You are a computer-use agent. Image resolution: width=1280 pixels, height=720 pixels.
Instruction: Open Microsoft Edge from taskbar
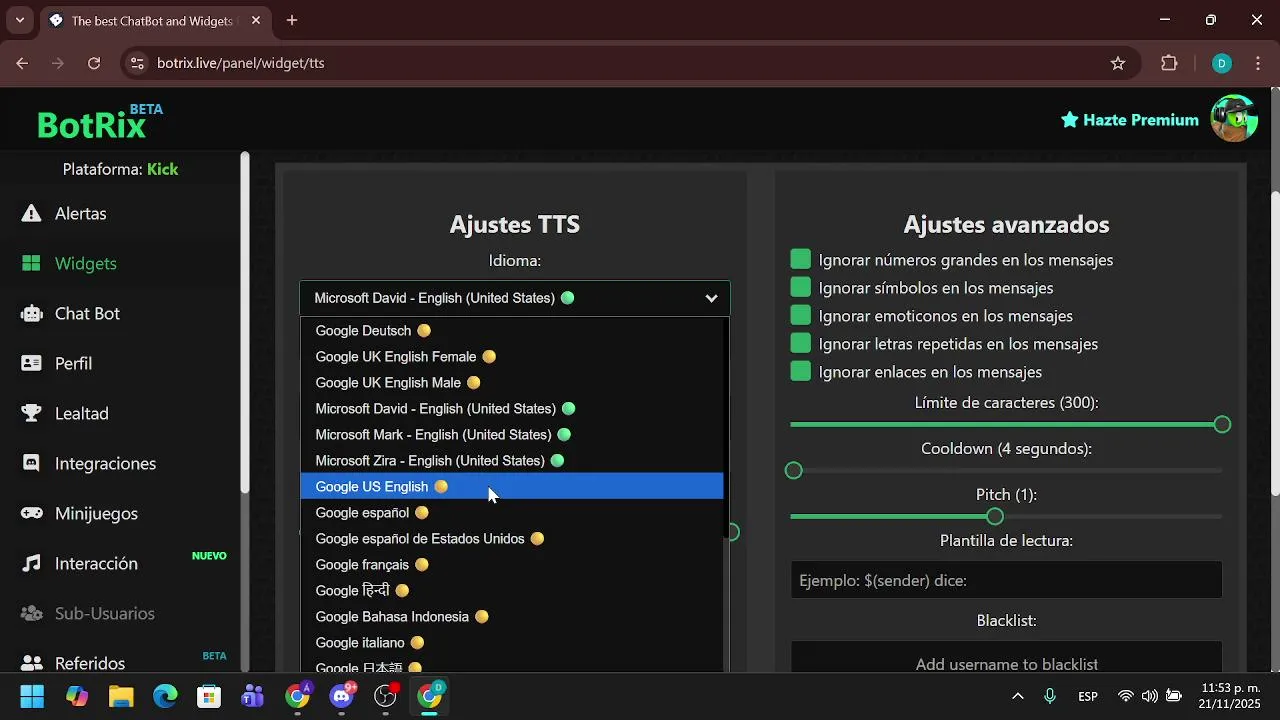click(x=165, y=696)
